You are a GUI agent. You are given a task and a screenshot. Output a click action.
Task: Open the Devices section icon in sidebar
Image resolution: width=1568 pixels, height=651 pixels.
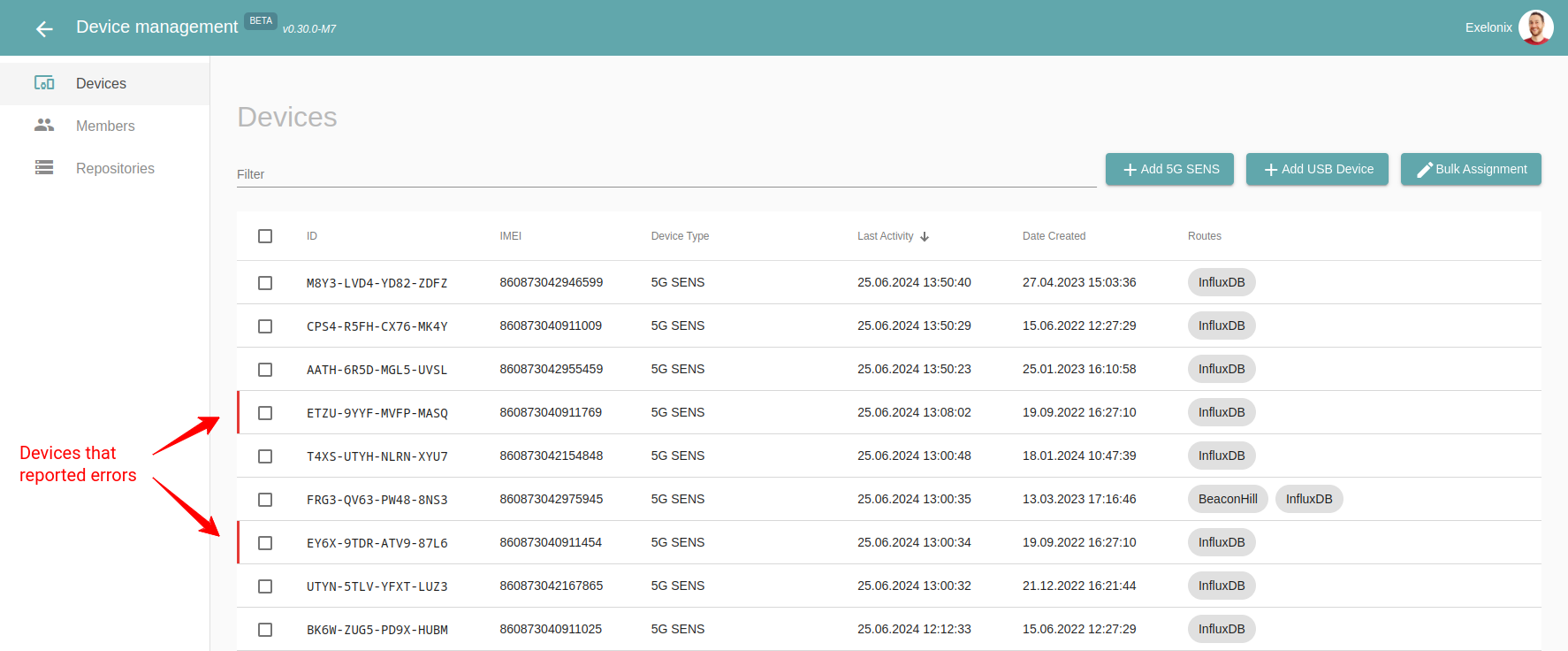pos(44,83)
